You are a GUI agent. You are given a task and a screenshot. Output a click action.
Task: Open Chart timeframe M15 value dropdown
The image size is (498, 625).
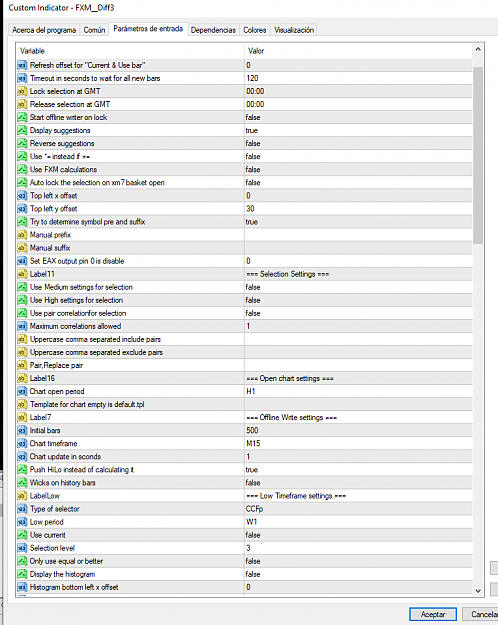click(358, 444)
